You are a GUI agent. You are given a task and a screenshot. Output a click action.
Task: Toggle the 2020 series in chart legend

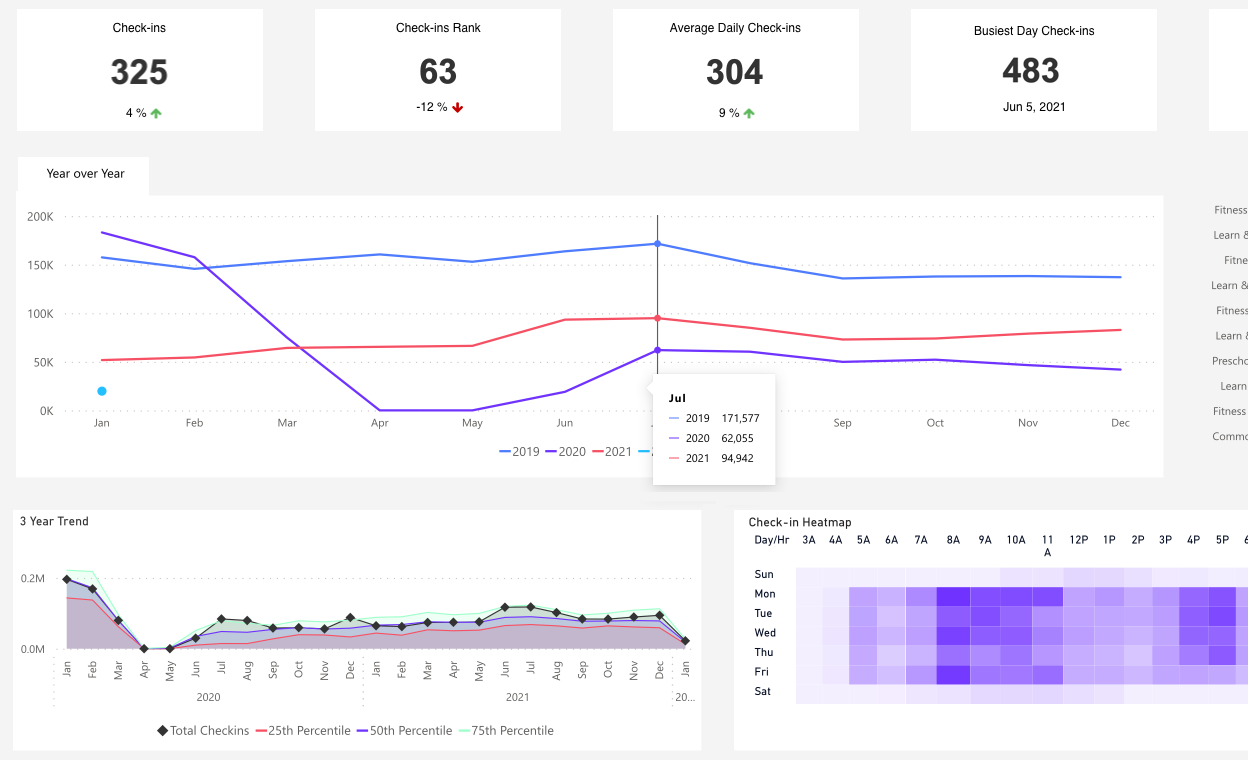[565, 452]
